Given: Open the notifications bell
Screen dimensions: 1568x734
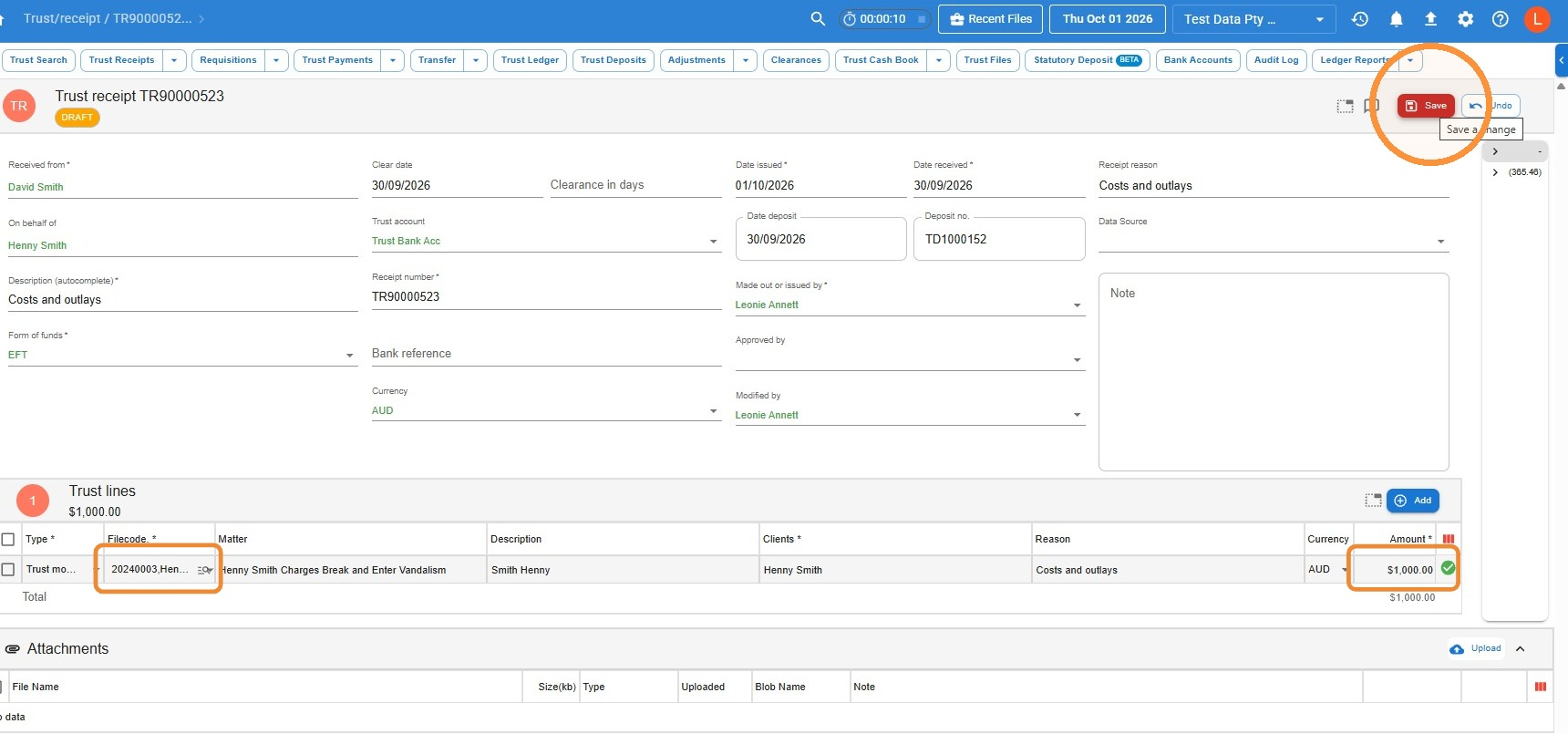Looking at the screenshot, I should coord(1396,19).
